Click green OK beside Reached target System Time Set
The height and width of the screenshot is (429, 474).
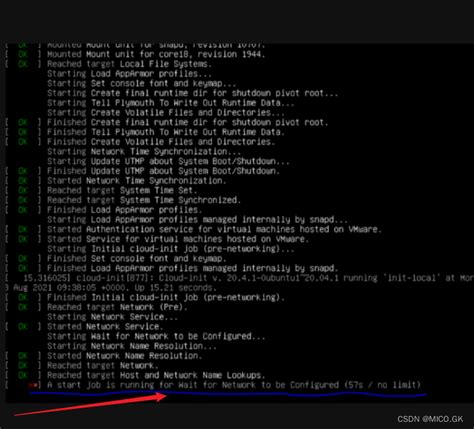click(23, 190)
